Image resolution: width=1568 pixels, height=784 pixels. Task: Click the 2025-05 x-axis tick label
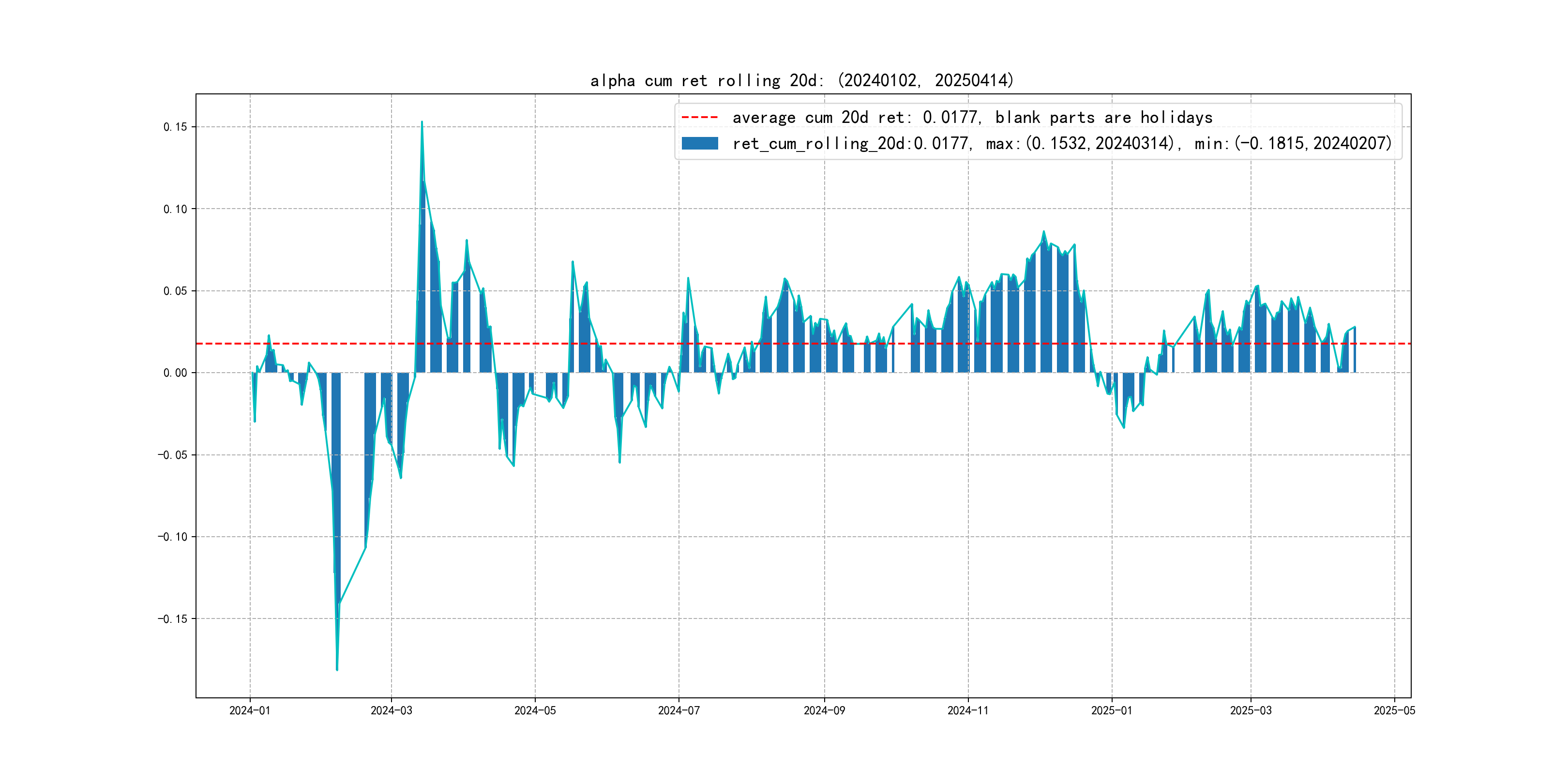point(1394,710)
